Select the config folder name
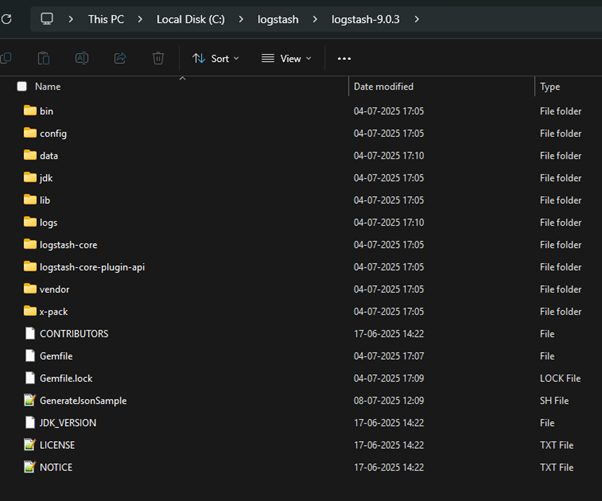602x501 pixels. (53, 134)
